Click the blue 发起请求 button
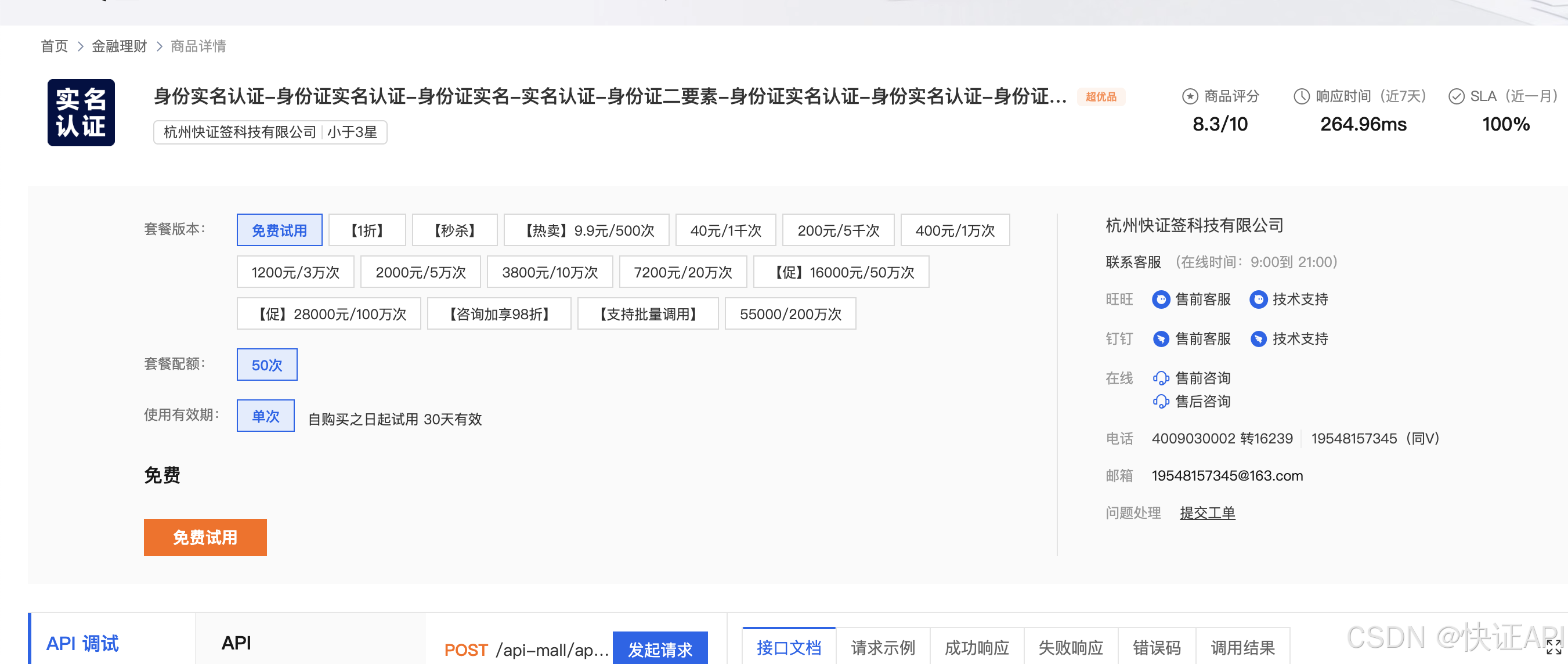1568x664 pixels. tap(660, 649)
